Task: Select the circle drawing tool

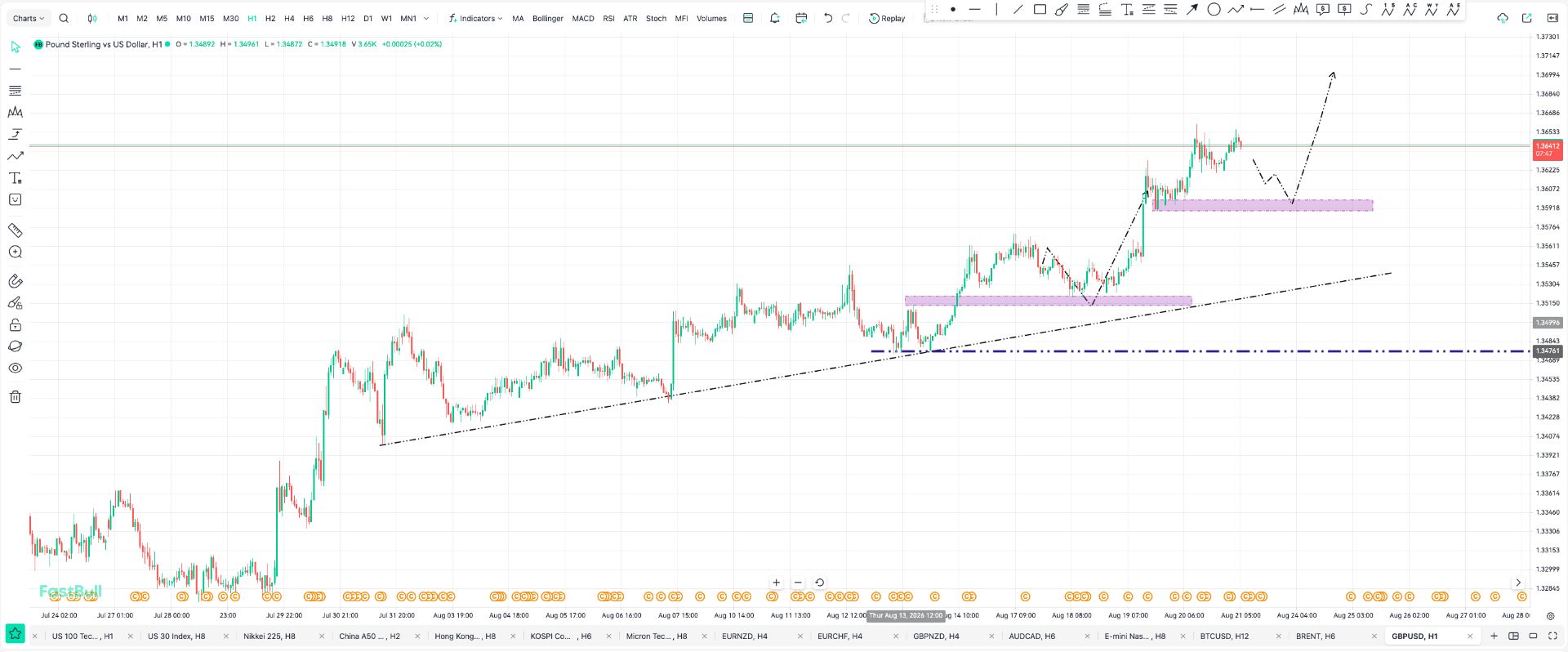Action: [x=1214, y=10]
